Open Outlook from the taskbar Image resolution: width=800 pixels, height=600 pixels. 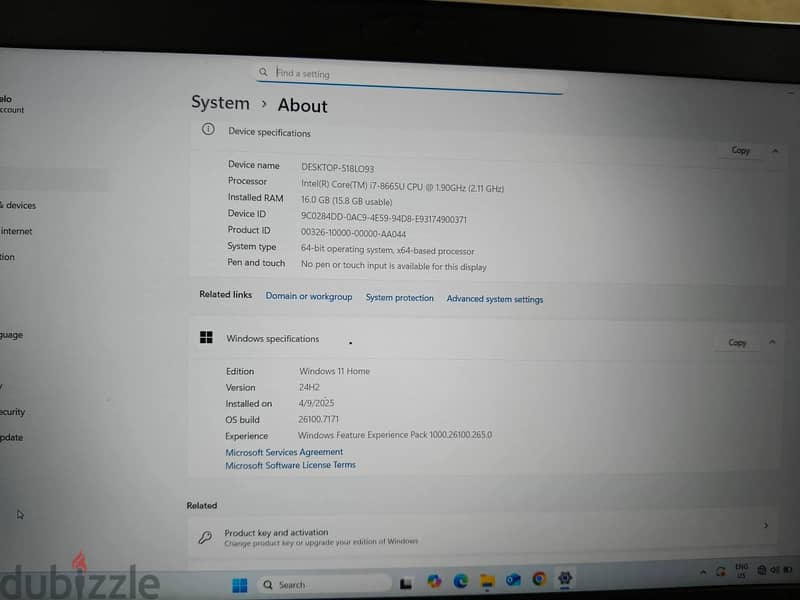(x=513, y=580)
